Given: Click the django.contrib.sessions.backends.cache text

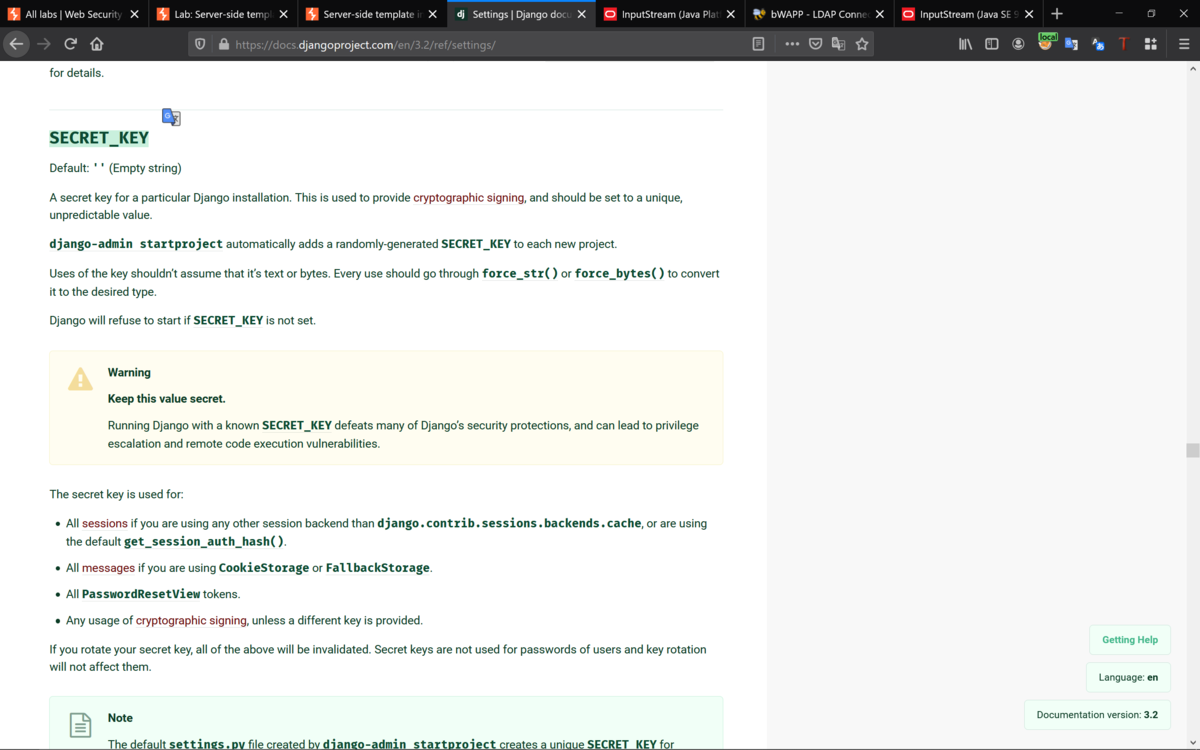Looking at the screenshot, I should coord(509,523).
